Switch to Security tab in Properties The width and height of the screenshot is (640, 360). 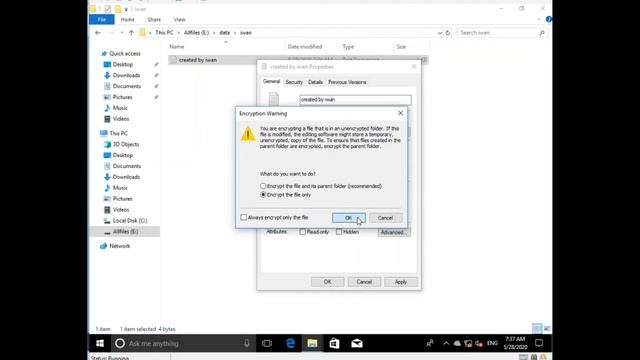[x=294, y=82]
